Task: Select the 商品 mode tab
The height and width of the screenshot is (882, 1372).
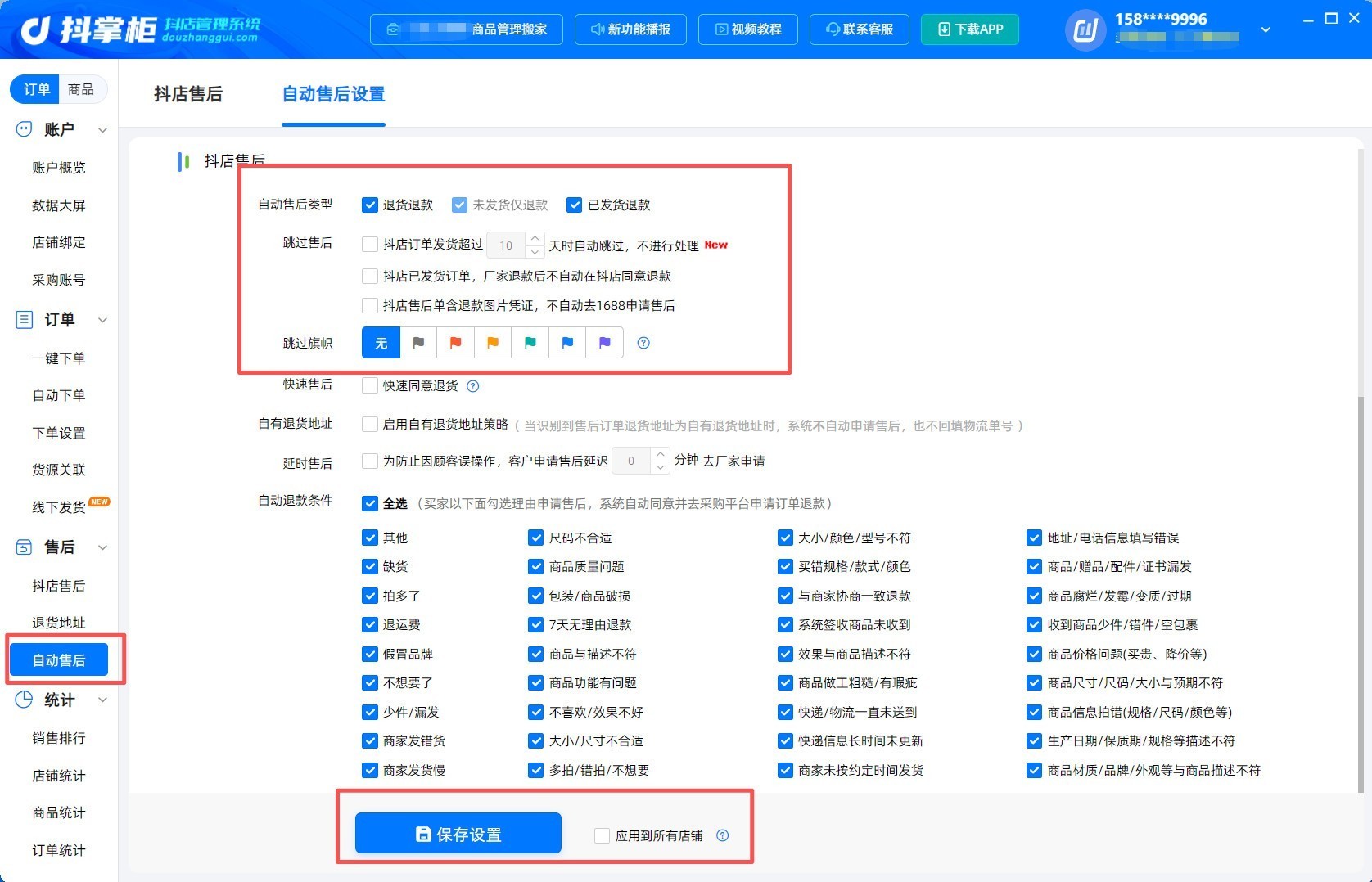Action: [81, 89]
